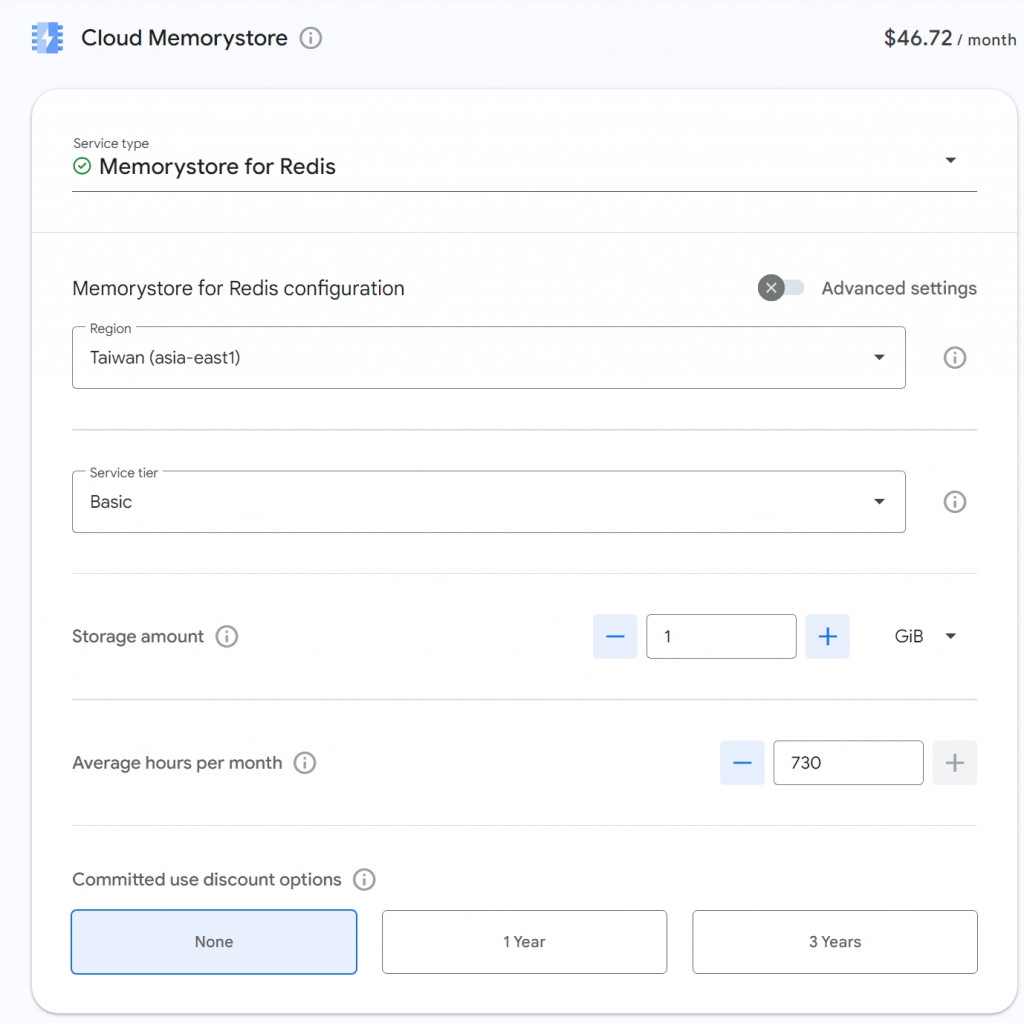Increase storage amount with plus button
1024x1023 pixels.
click(827, 636)
